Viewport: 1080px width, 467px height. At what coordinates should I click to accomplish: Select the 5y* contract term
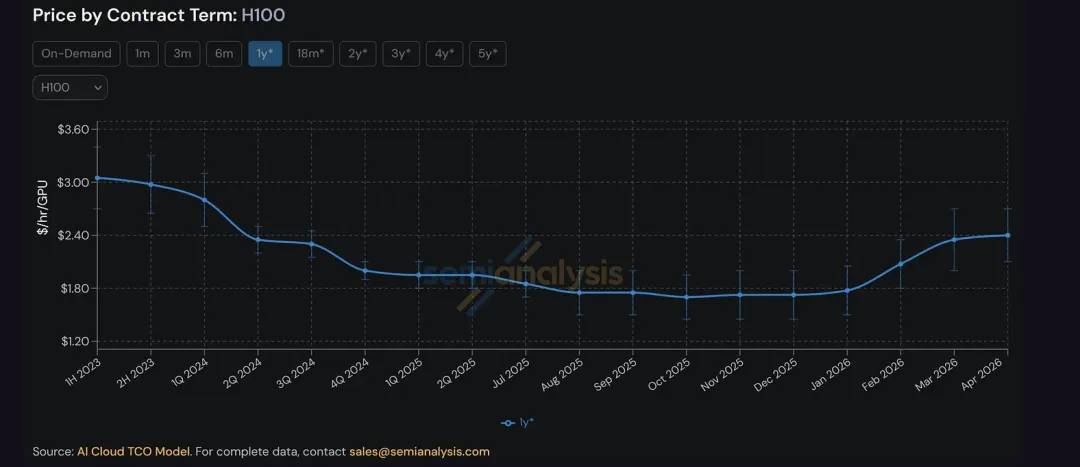pyautogui.click(x=488, y=54)
